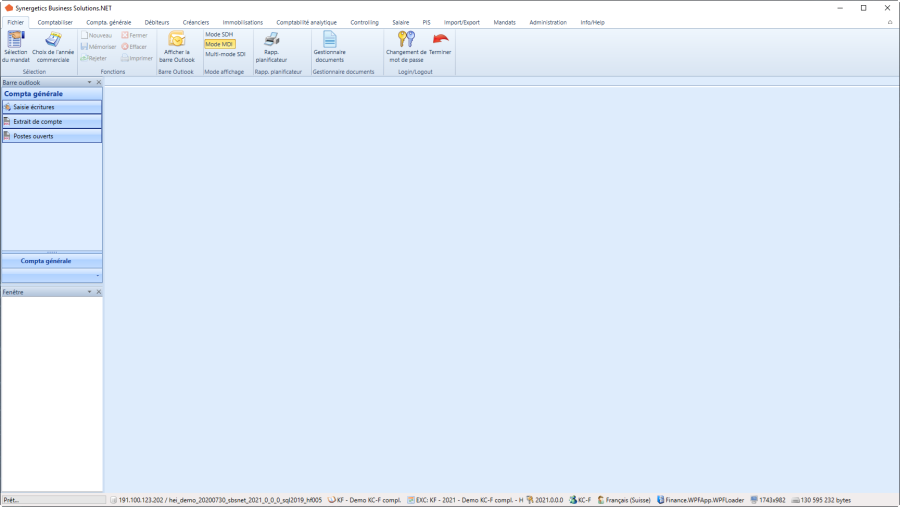The image size is (900, 507).
Task: Collapse the ribbon with top-right chevron
Action: pyautogui.click(x=890, y=22)
